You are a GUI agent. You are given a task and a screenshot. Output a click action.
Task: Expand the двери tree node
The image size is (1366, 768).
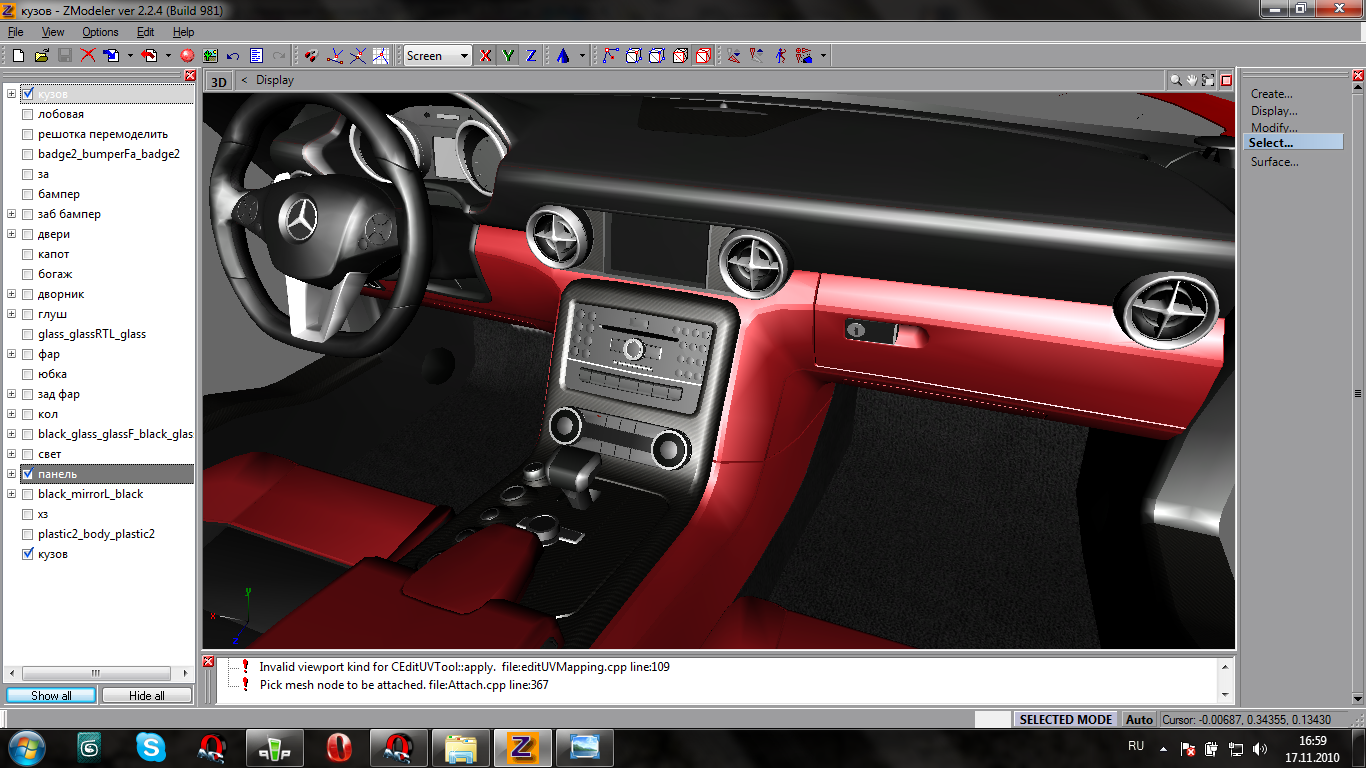click(12, 234)
